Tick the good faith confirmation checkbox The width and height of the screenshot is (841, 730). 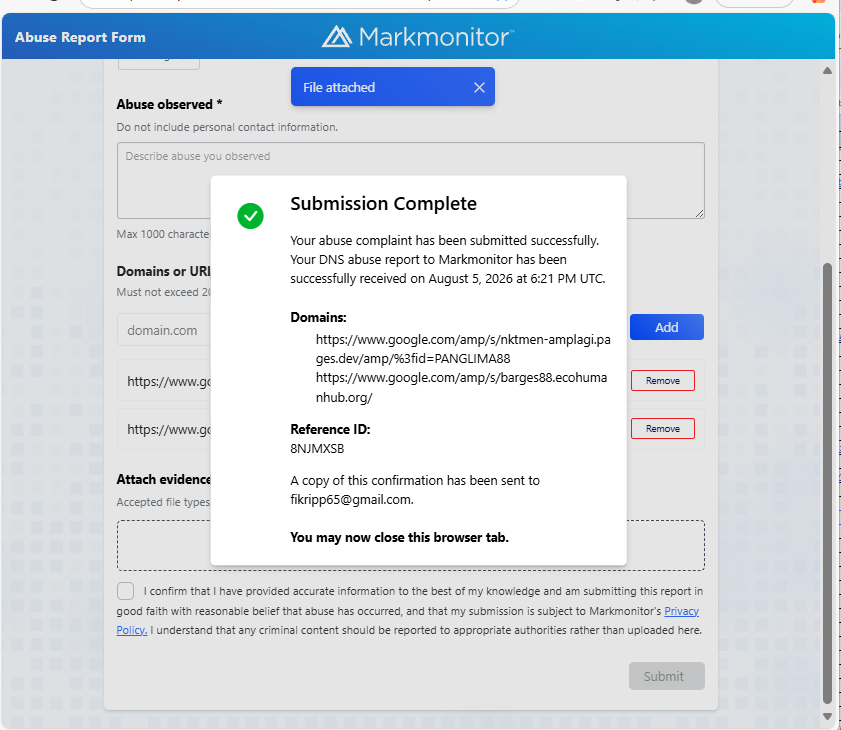[126, 591]
